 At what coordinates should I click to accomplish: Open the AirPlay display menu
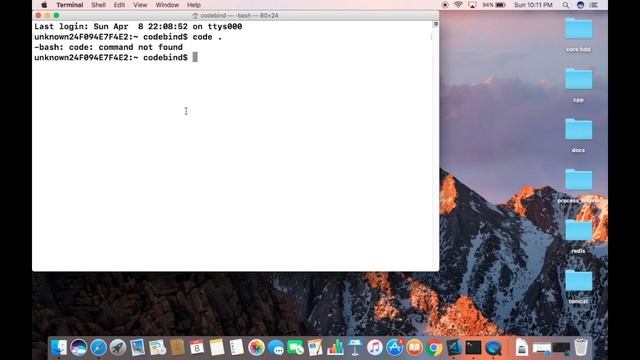(x=472, y=5)
